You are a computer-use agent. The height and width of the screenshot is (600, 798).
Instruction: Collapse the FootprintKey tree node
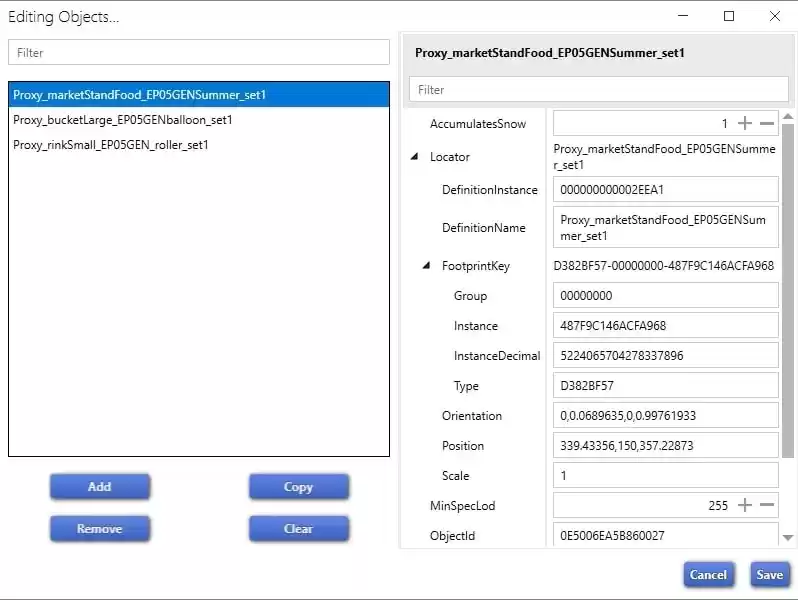point(428,266)
